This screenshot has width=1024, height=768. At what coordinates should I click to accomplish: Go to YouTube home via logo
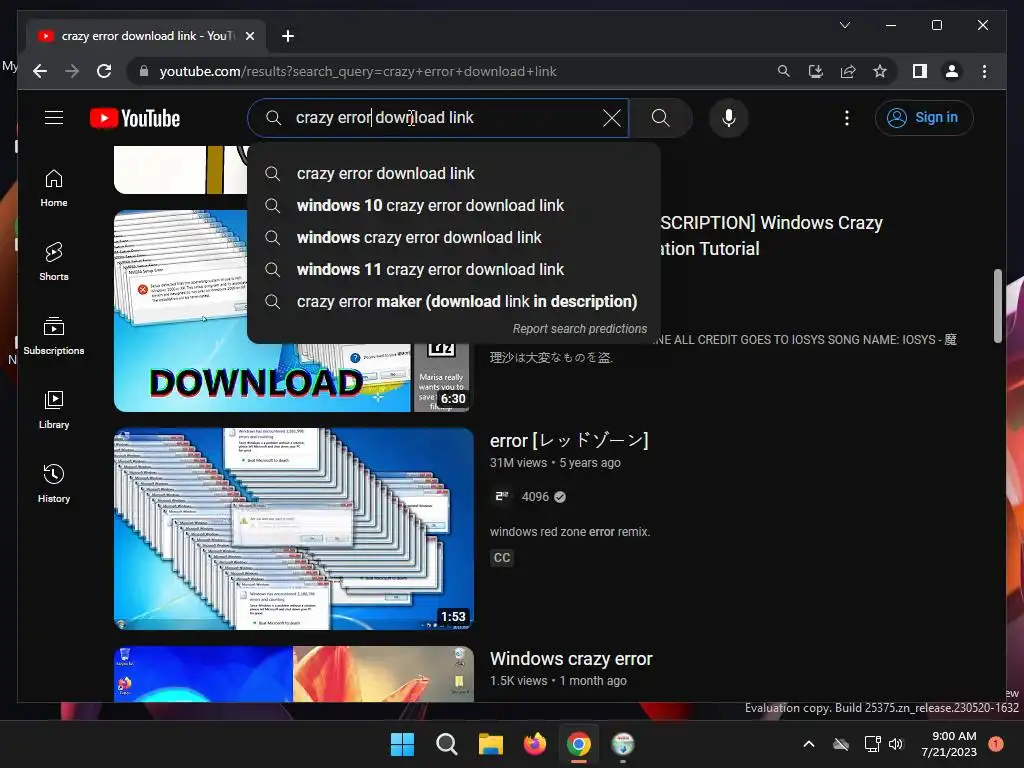point(135,118)
